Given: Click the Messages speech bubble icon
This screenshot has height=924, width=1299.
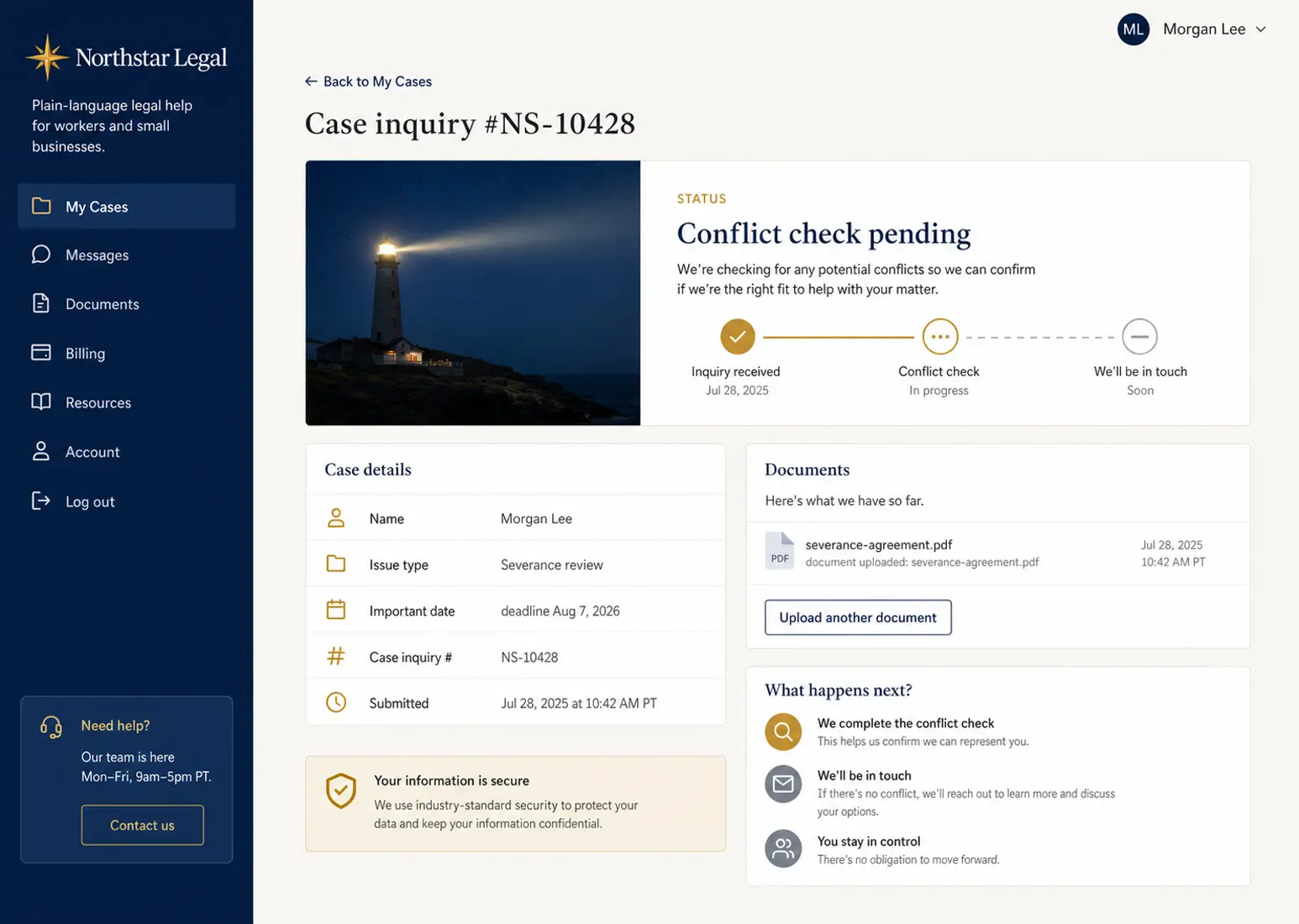Looking at the screenshot, I should tap(41, 255).
